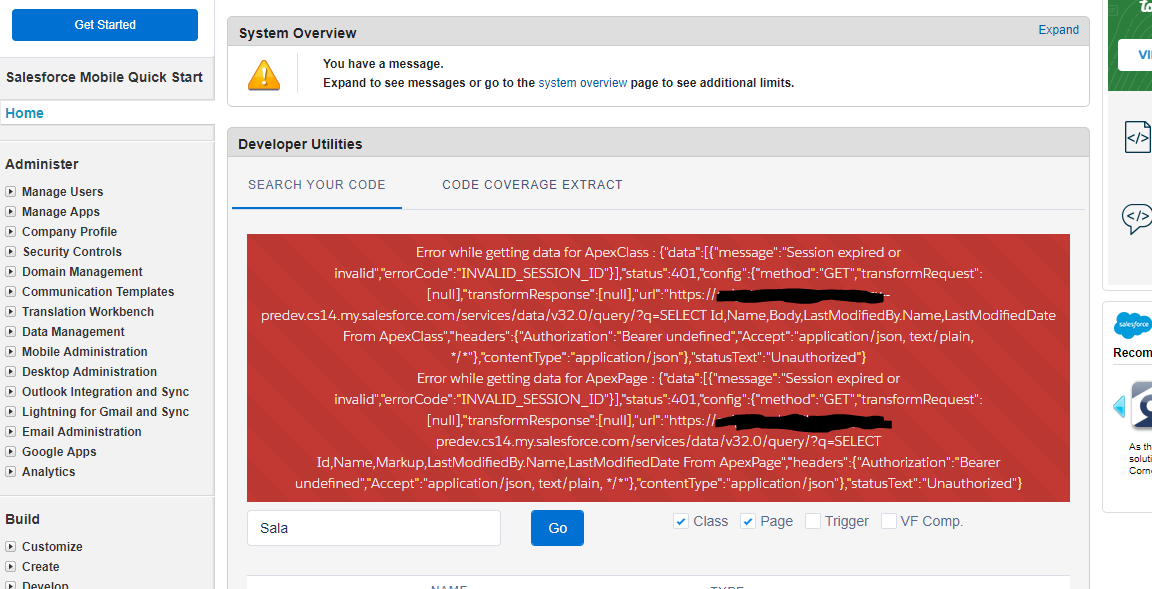
Task: Enable the VF Comp. checkbox
Action: tap(888, 521)
